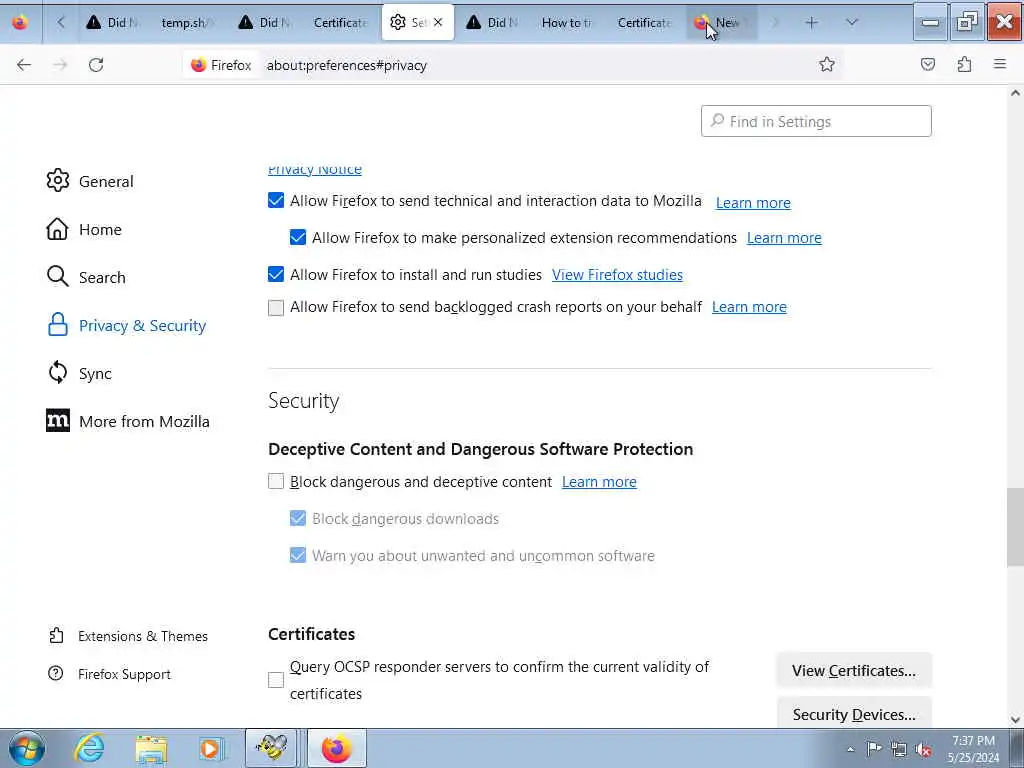The image size is (1024, 768).
Task: Bookmark this page with the star icon
Action: (827, 64)
